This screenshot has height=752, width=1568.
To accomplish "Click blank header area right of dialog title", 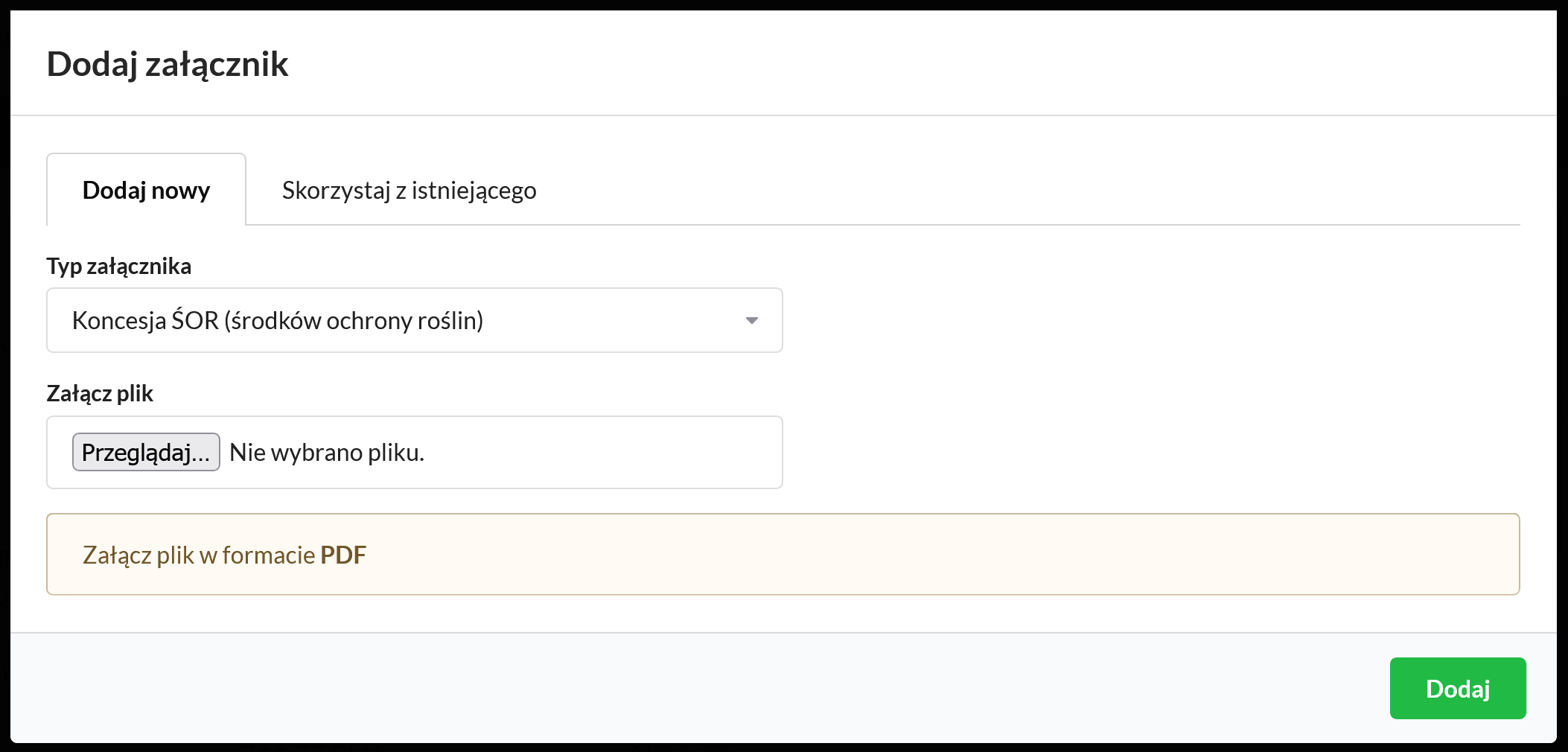I will point(893,64).
